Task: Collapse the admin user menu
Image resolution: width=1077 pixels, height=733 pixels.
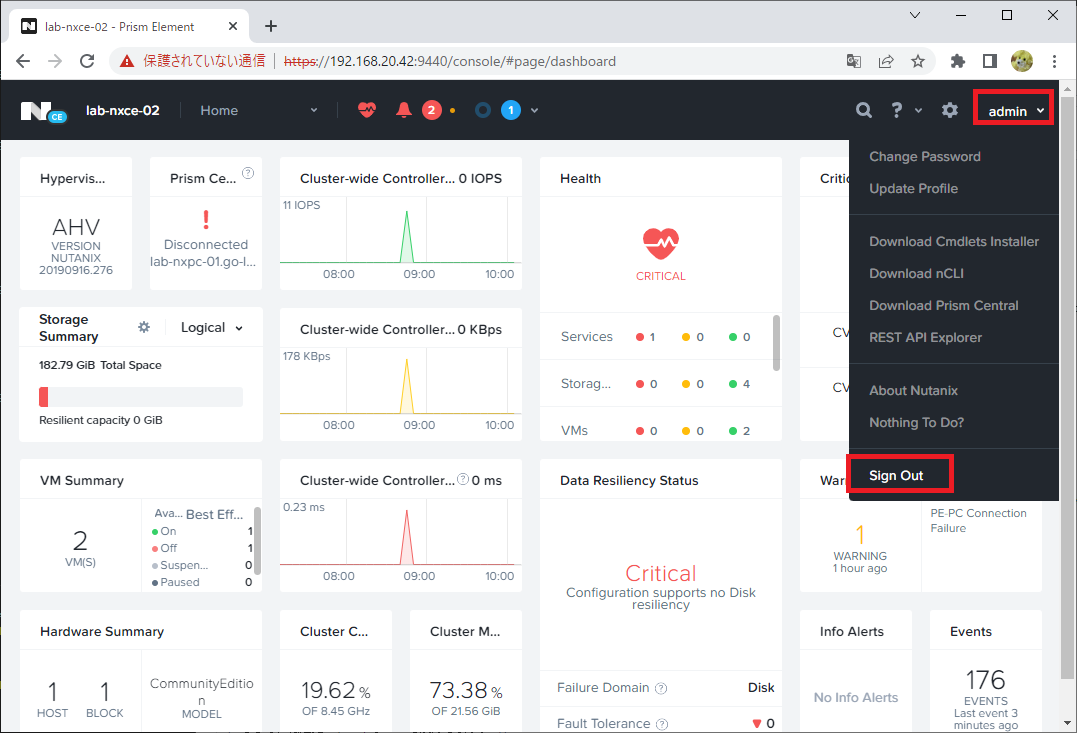Action: (1013, 111)
